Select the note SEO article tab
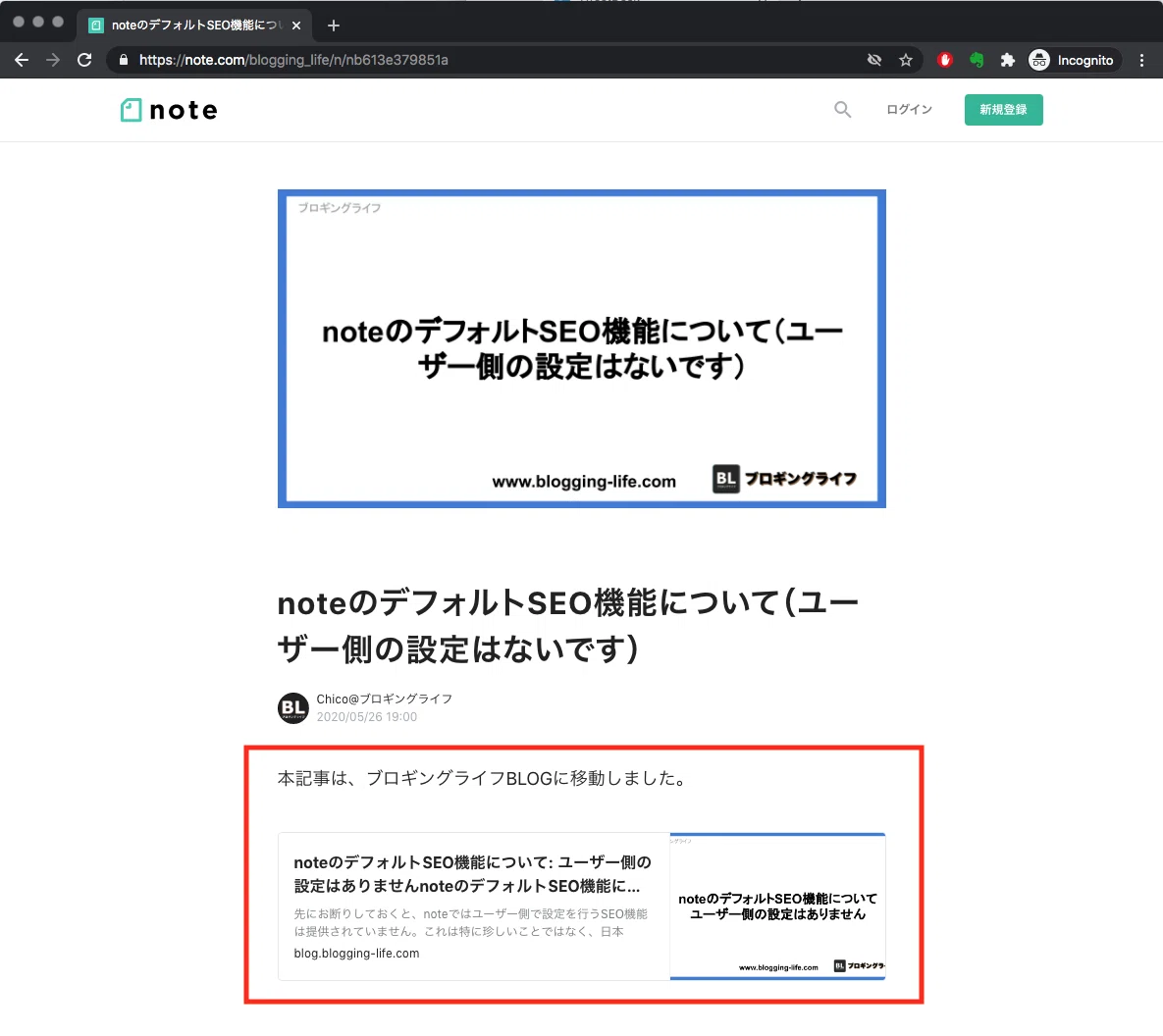 coord(194,26)
